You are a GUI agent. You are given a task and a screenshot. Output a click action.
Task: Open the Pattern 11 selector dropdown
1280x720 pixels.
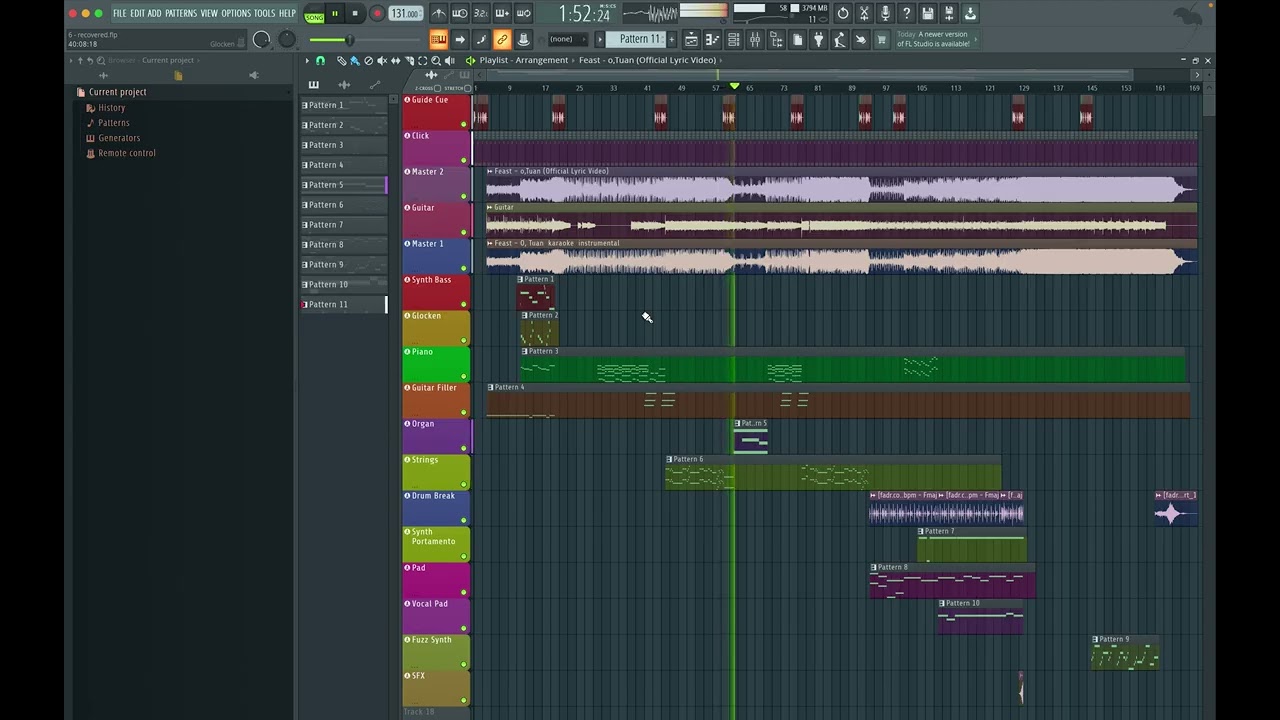(x=634, y=39)
